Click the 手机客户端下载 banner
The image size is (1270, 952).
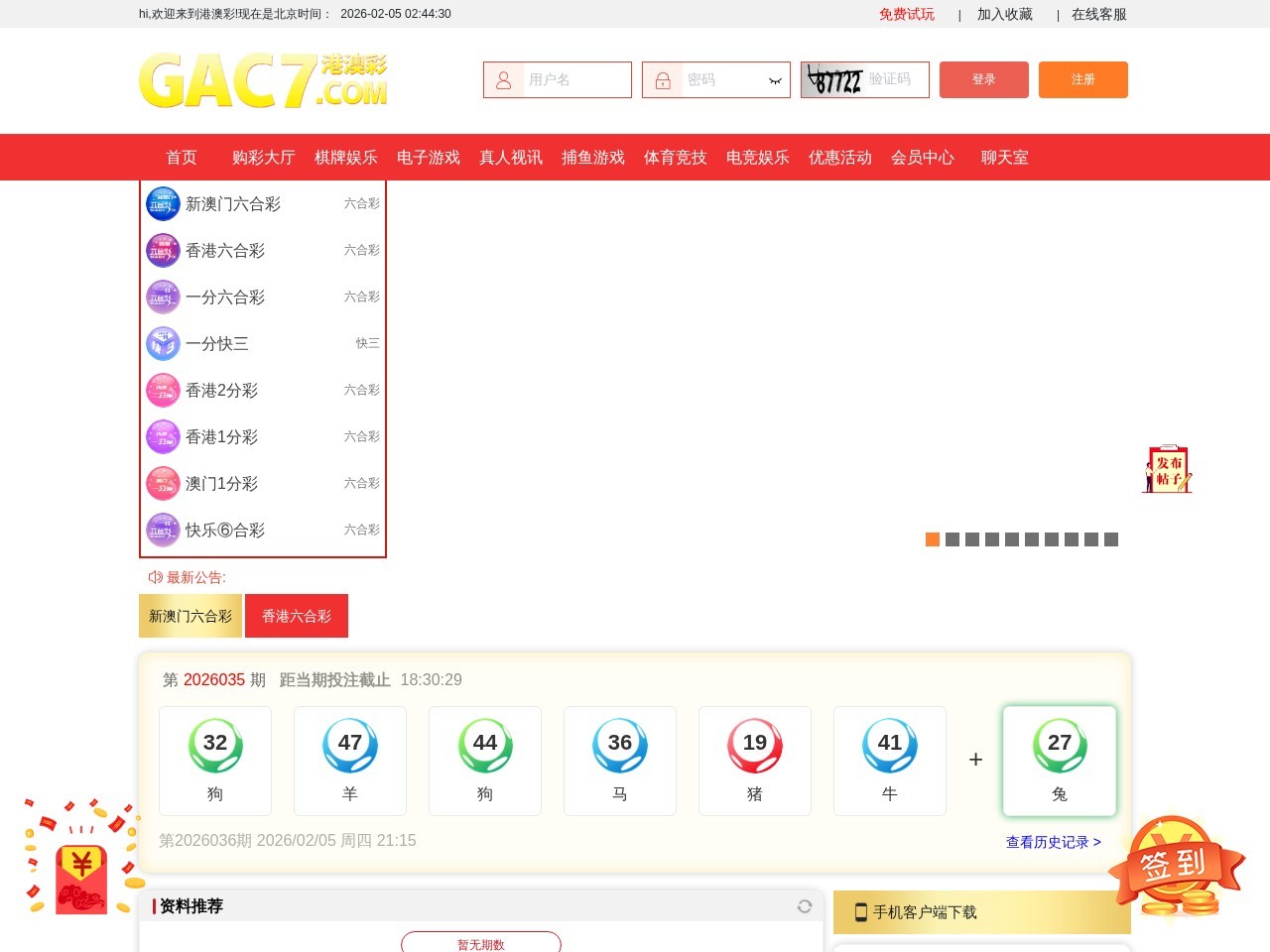click(x=982, y=912)
